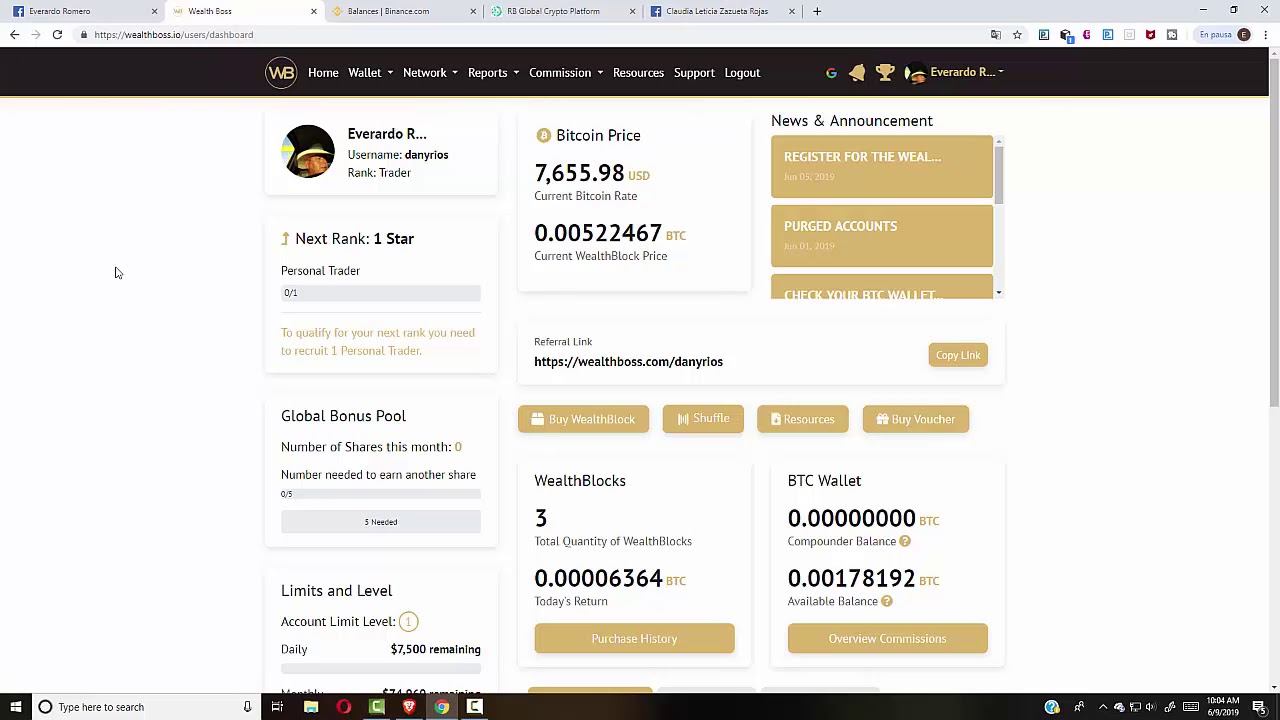Click the address bar URL
This screenshot has height=720, width=1280.
click(x=174, y=35)
